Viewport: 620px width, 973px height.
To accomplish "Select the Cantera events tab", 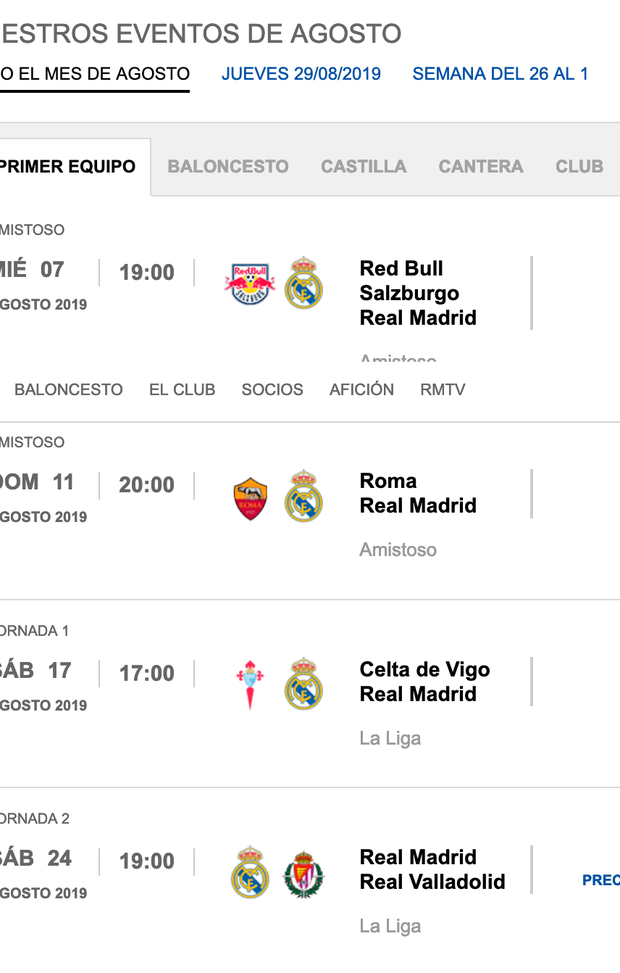I will pos(480,167).
